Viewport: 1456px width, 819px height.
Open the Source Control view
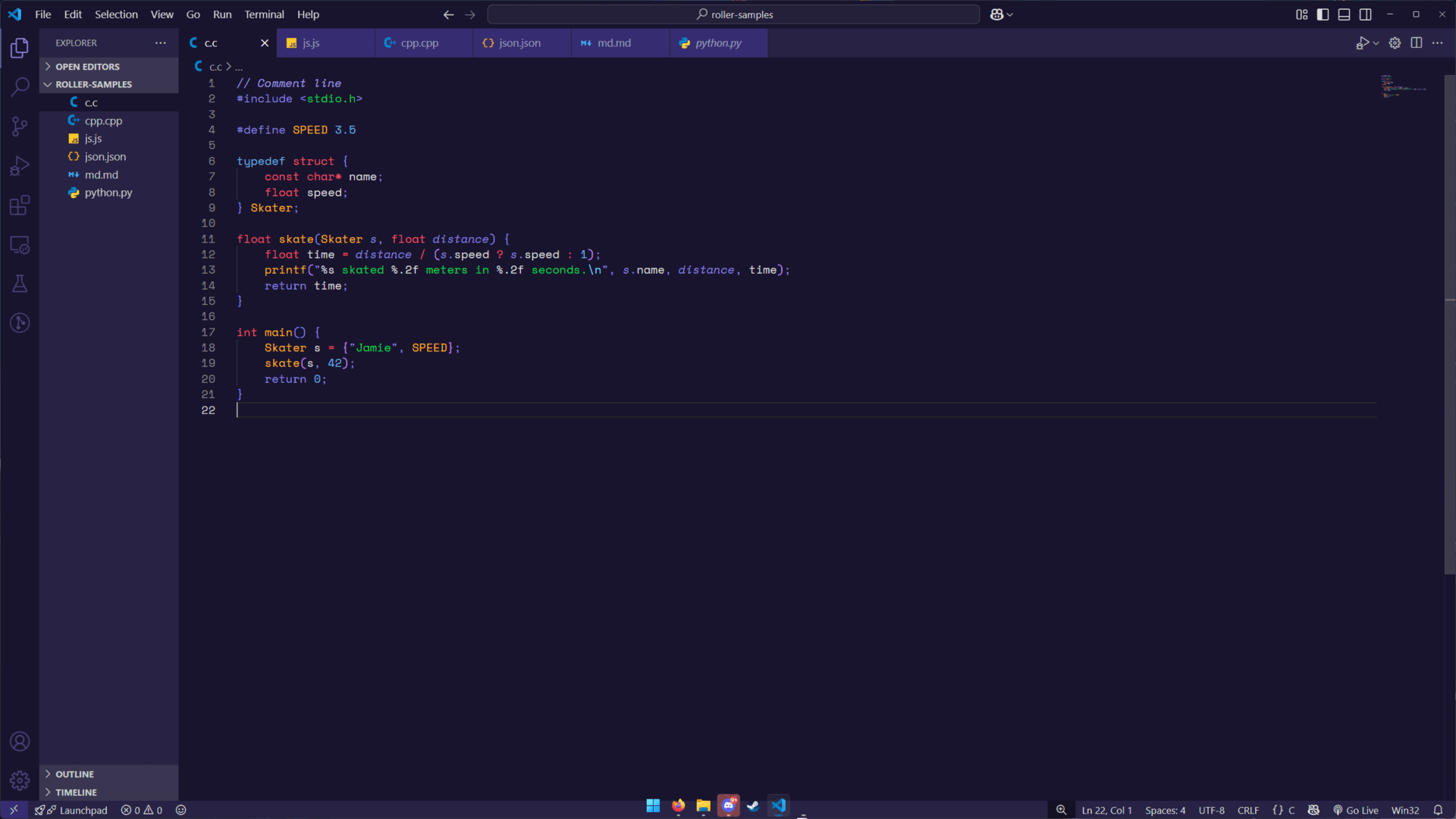[x=20, y=126]
